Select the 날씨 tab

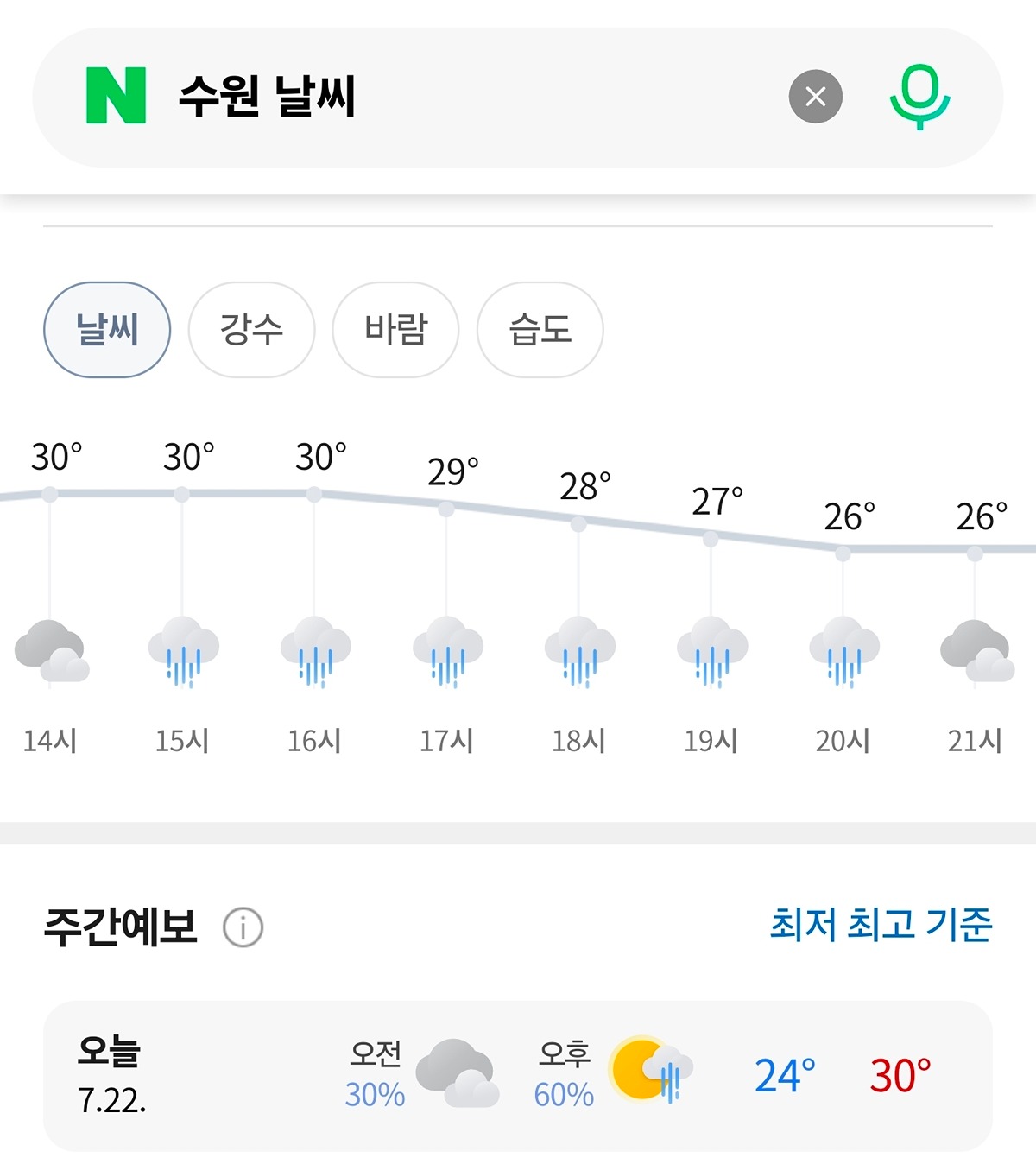107,330
